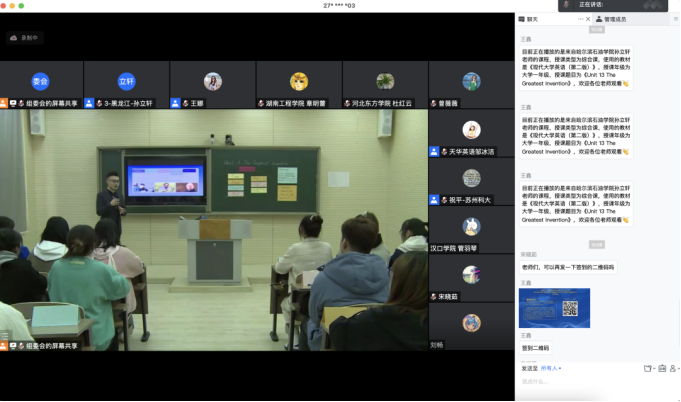Select participant tile 孙立轩 avatar
This screenshot has height=402, width=681.
click(x=126, y=81)
